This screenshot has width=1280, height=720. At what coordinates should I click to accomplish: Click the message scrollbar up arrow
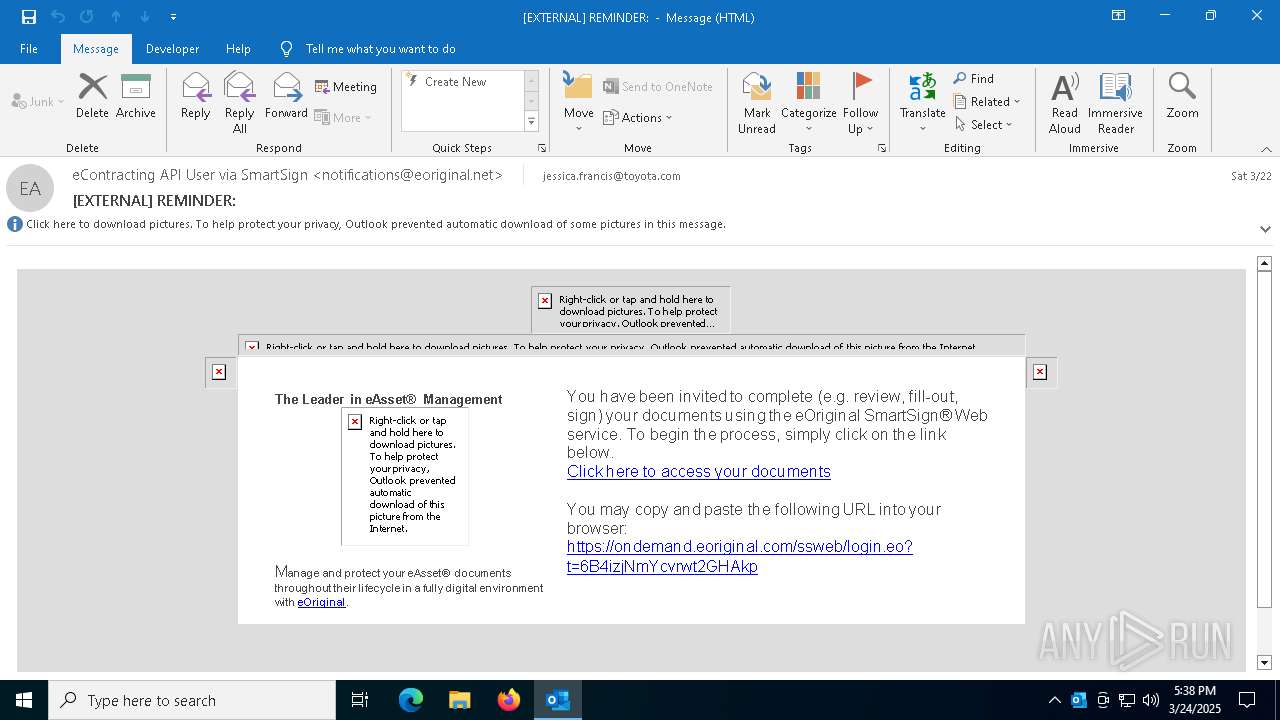[x=1264, y=264]
